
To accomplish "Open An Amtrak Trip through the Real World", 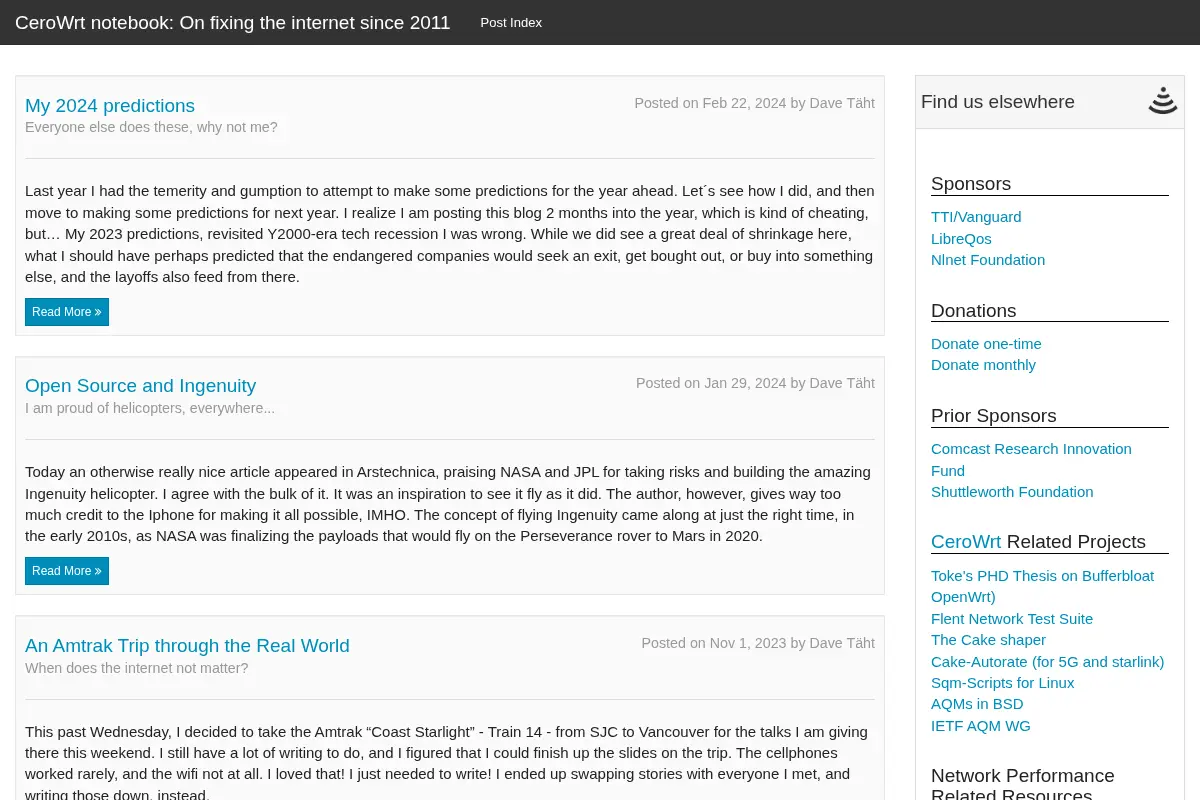I will coord(187,645).
